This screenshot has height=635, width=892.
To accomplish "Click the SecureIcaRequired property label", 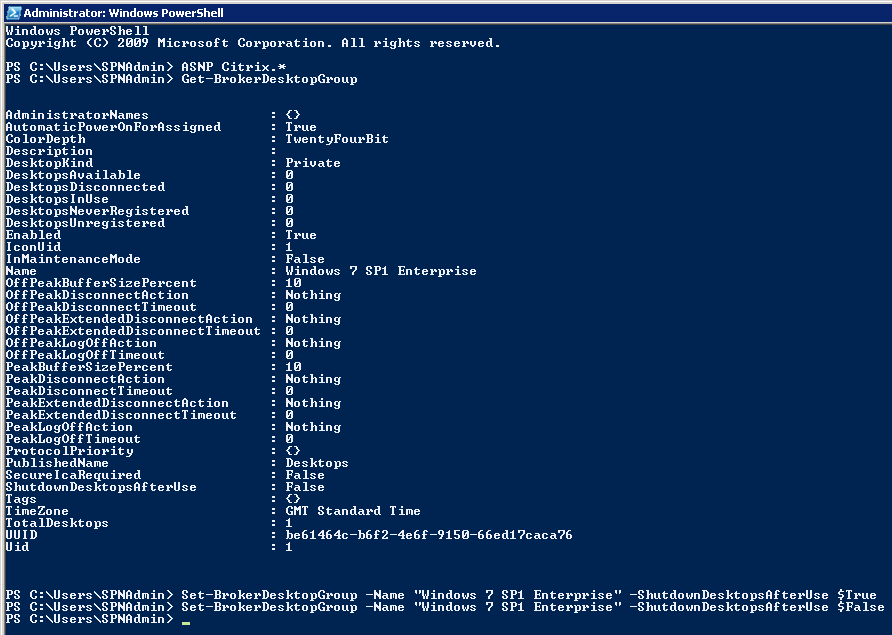I will 73,475.
